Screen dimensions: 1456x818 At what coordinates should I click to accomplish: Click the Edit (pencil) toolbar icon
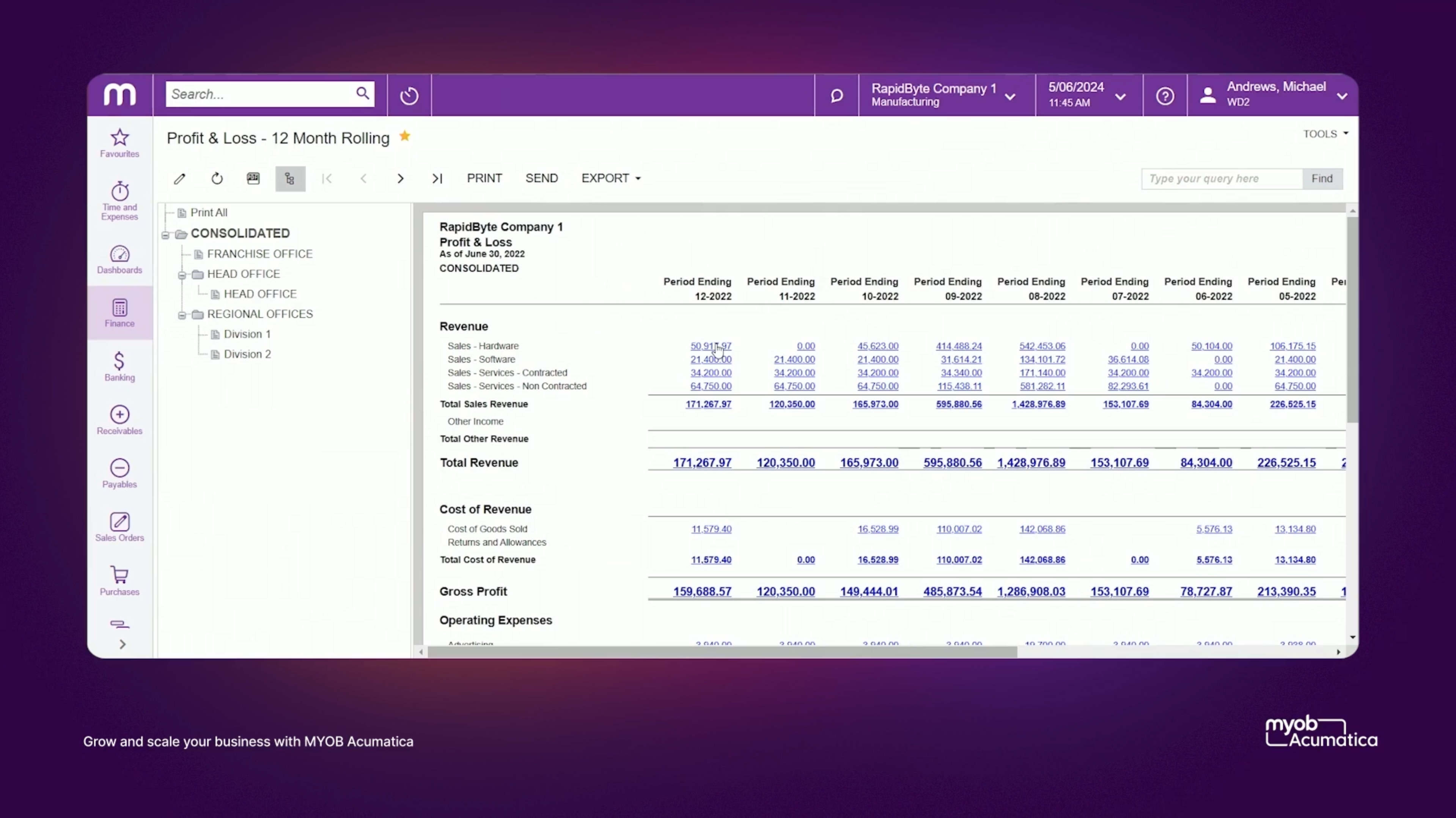(x=179, y=178)
